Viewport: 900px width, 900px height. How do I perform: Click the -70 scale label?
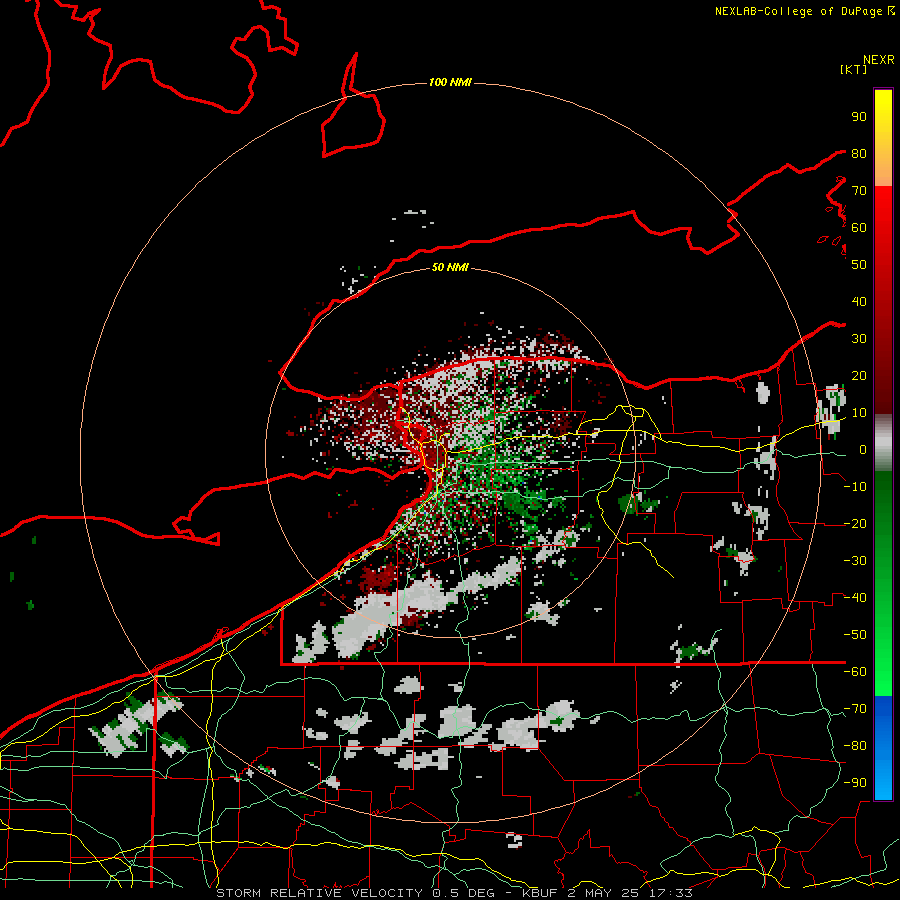(855, 709)
